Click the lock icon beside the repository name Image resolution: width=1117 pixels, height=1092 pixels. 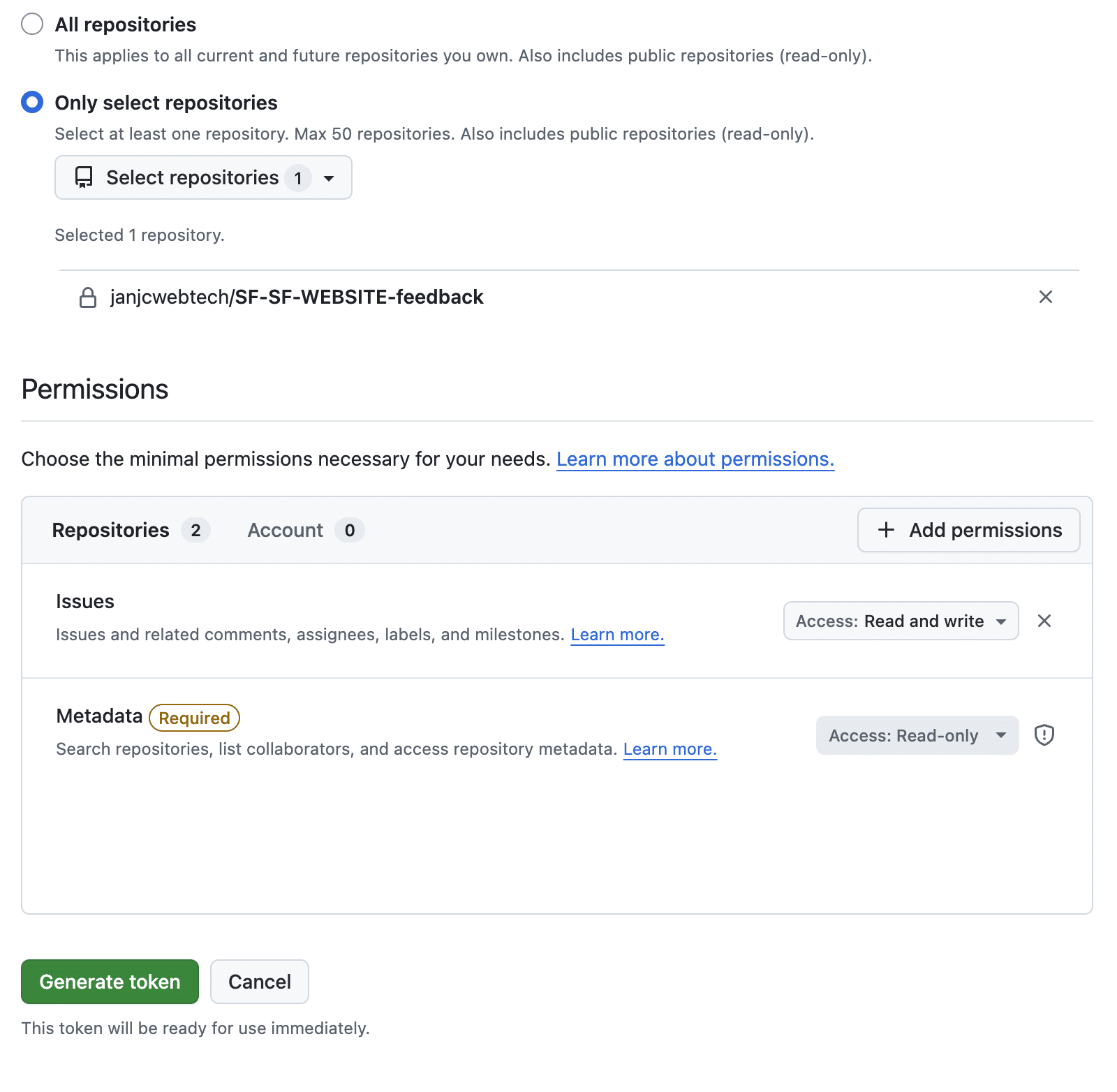click(88, 297)
